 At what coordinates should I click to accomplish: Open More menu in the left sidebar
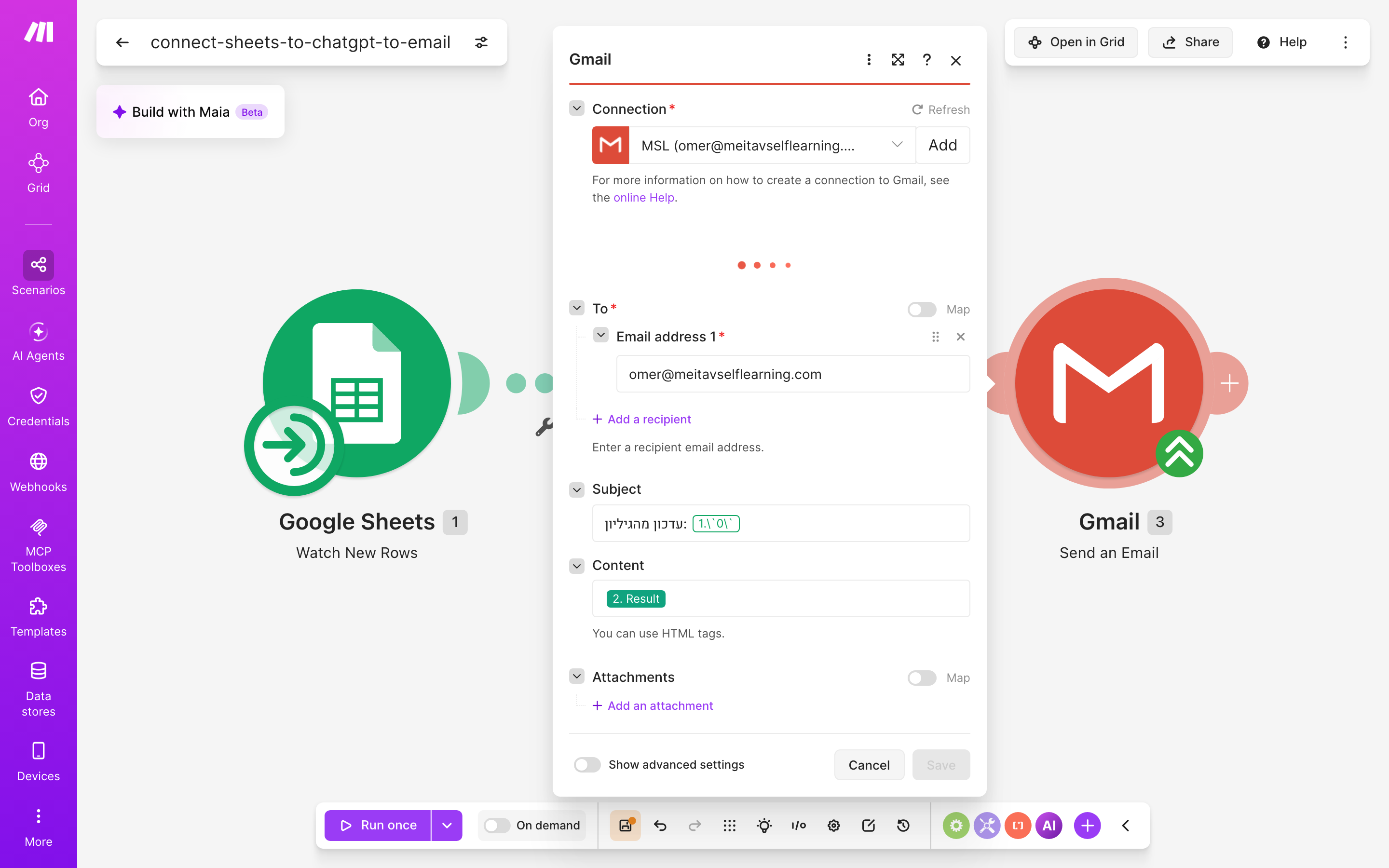click(39, 827)
